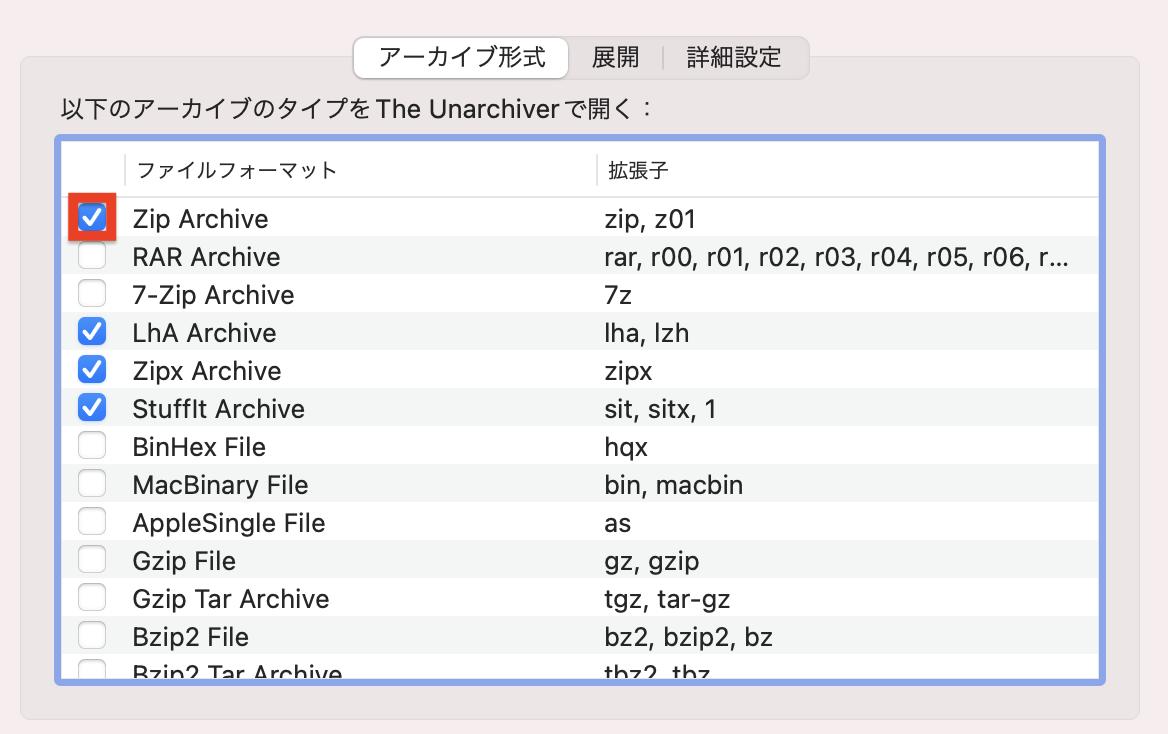Open the 展開 tab

615,57
